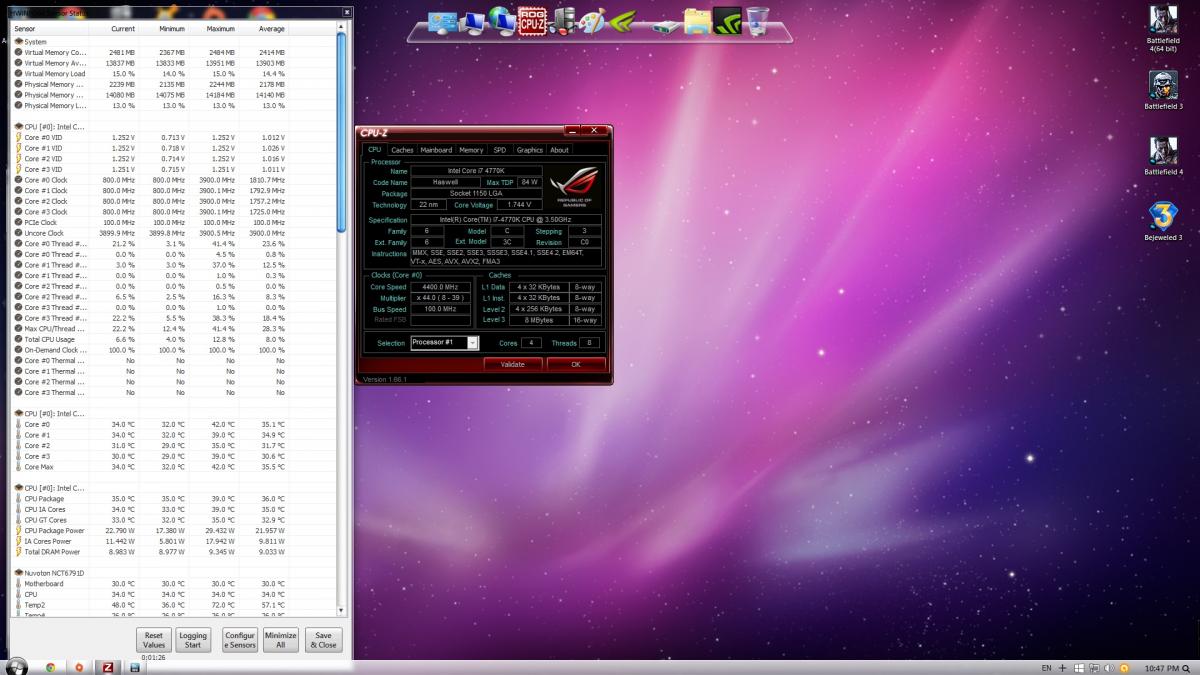Close the CPU-Z window
Viewport: 1200px width, 675px height.
[595, 130]
